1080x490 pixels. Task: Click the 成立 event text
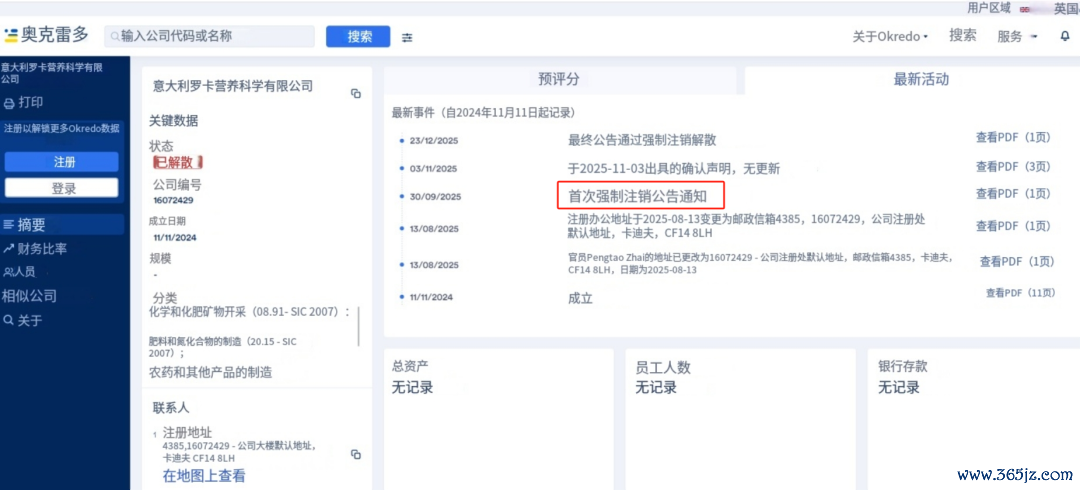tap(580, 298)
